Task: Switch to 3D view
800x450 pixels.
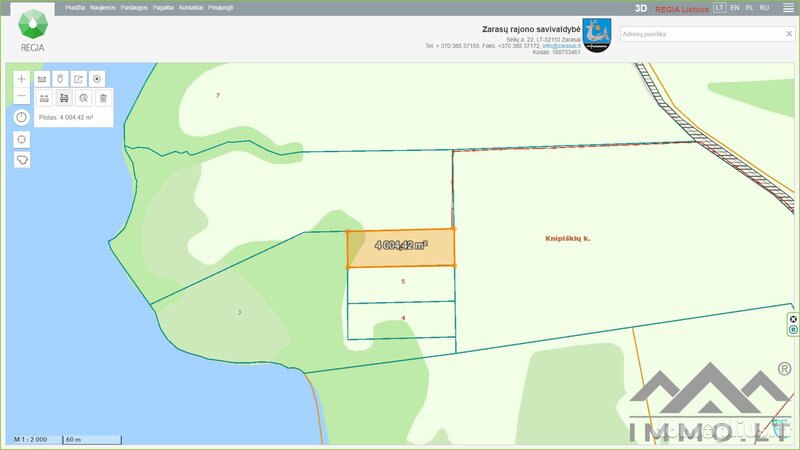Action: [x=641, y=9]
